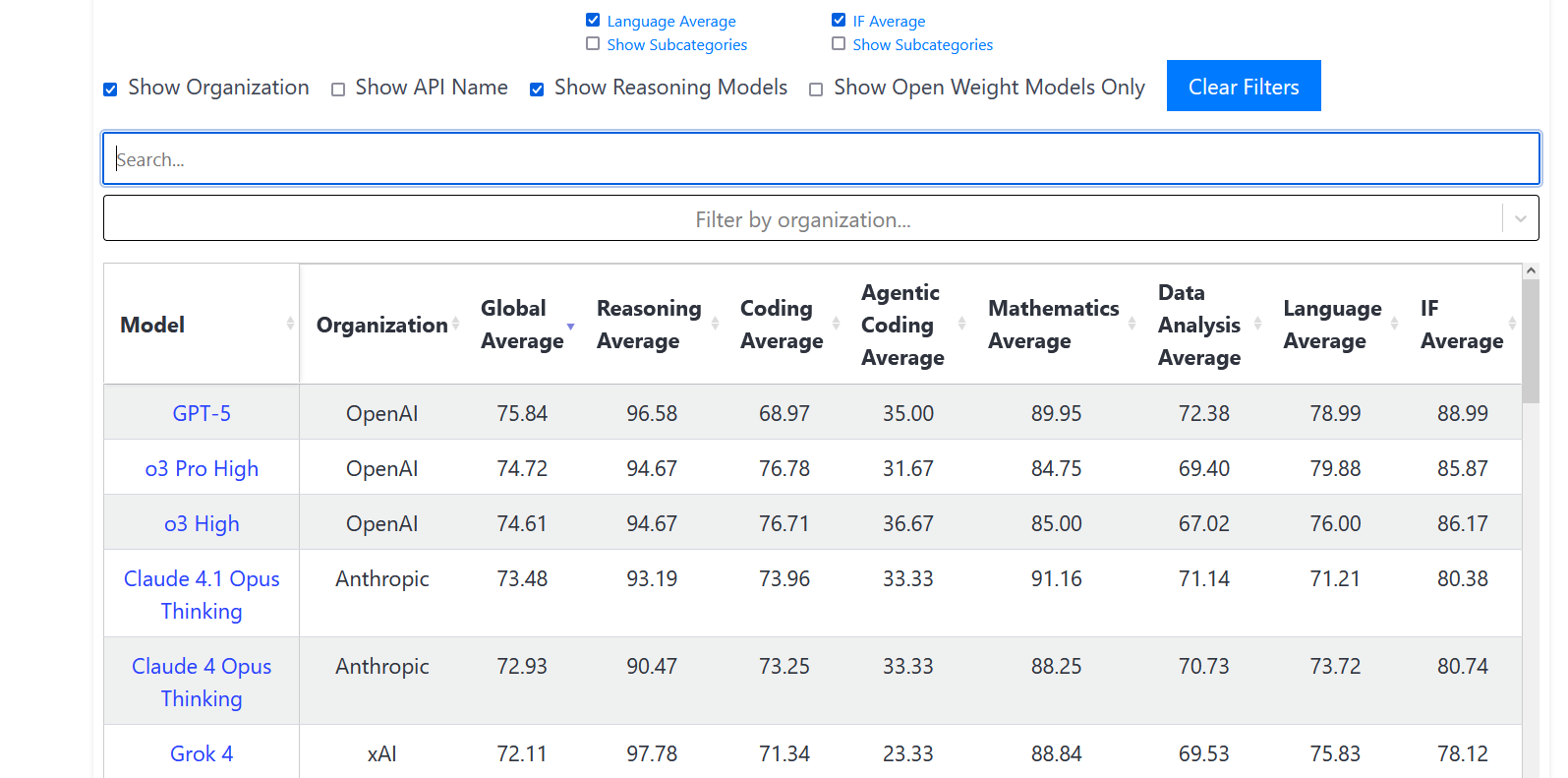Click GPT-5 data analysis value 72.38
The image size is (1568, 778).
1204,413
